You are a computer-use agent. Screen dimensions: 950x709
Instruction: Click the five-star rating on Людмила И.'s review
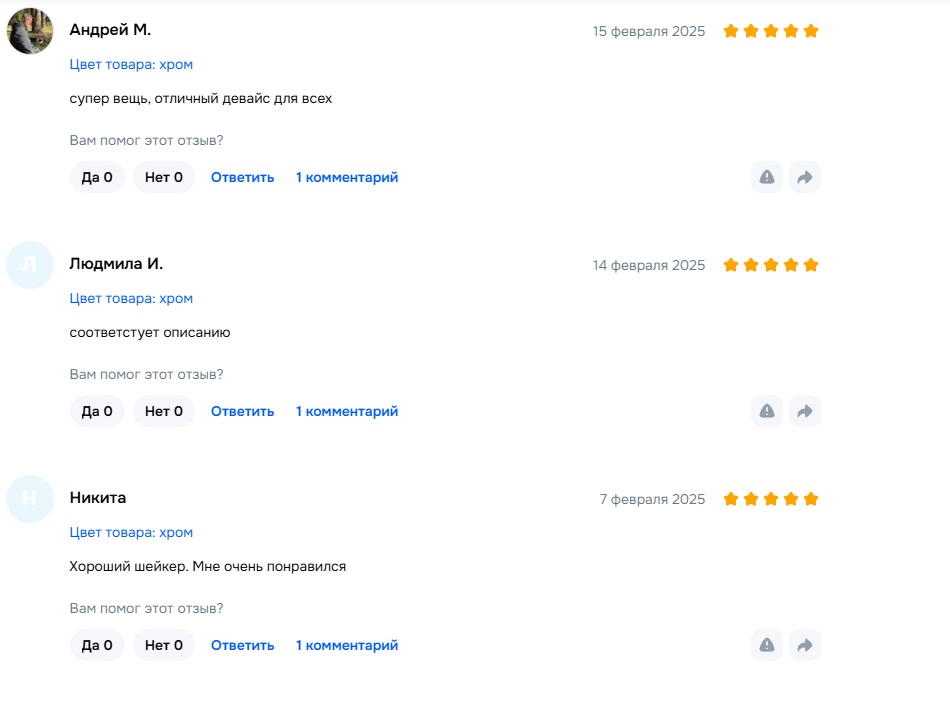coord(771,265)
